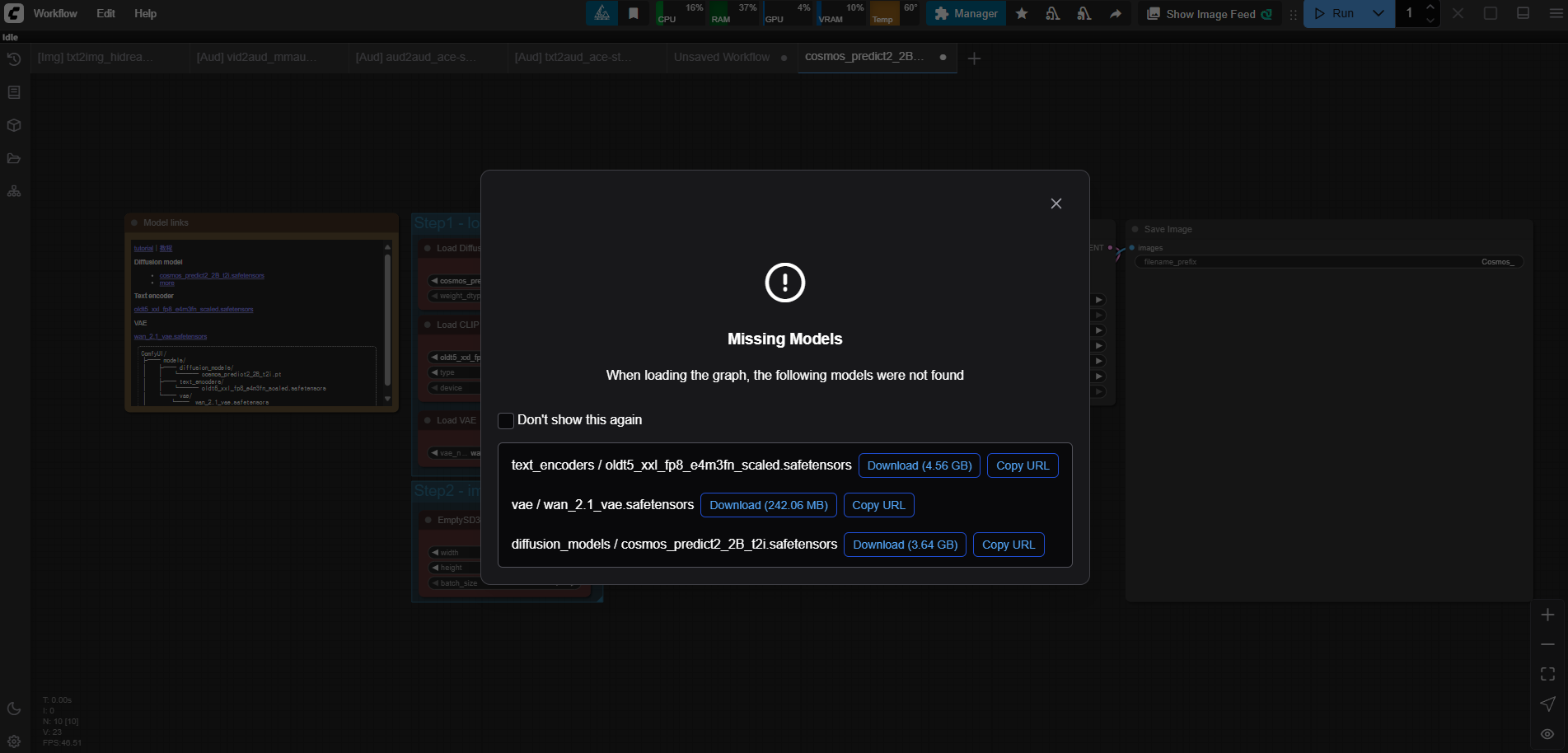Click the bookmark icon in the top bar
This screenshot has height=753, width=1568.
[x=634, y=13]
